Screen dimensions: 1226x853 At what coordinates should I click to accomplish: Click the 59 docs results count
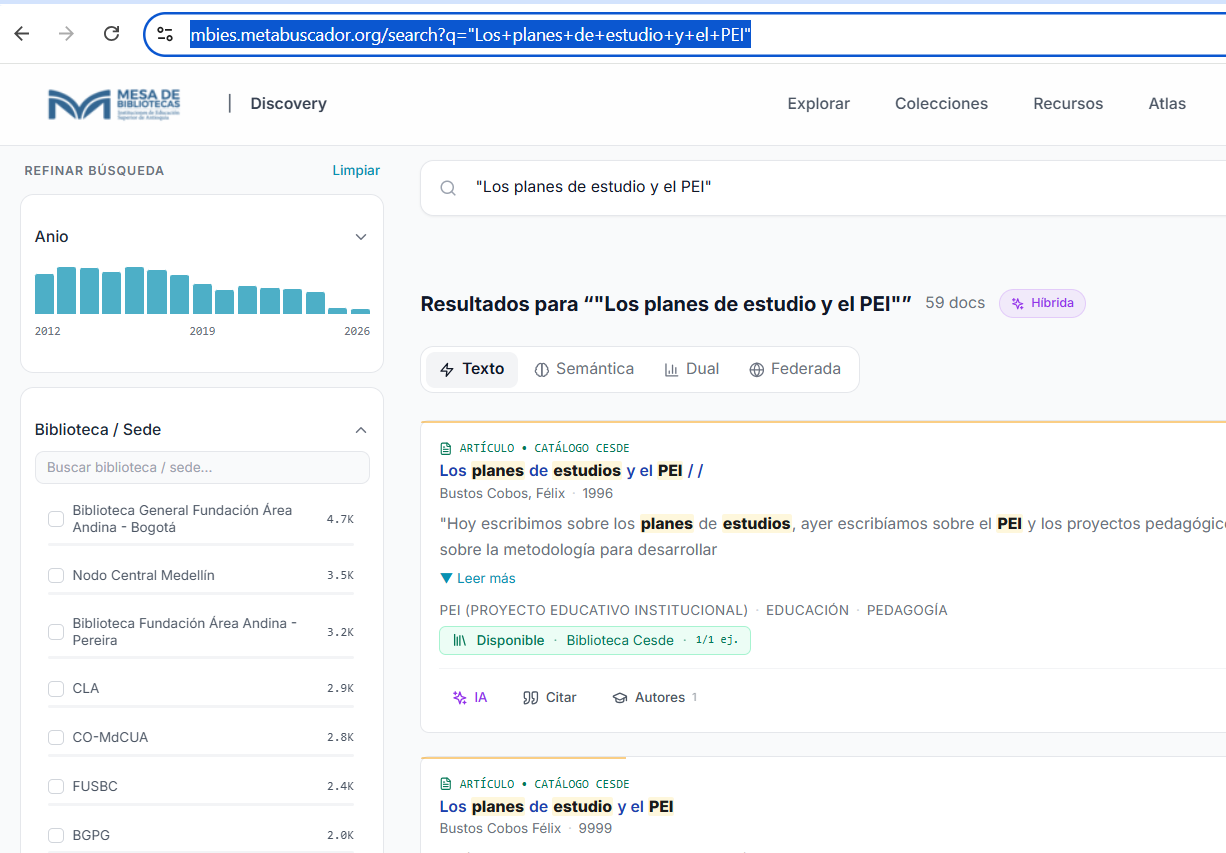click(955, 303)
